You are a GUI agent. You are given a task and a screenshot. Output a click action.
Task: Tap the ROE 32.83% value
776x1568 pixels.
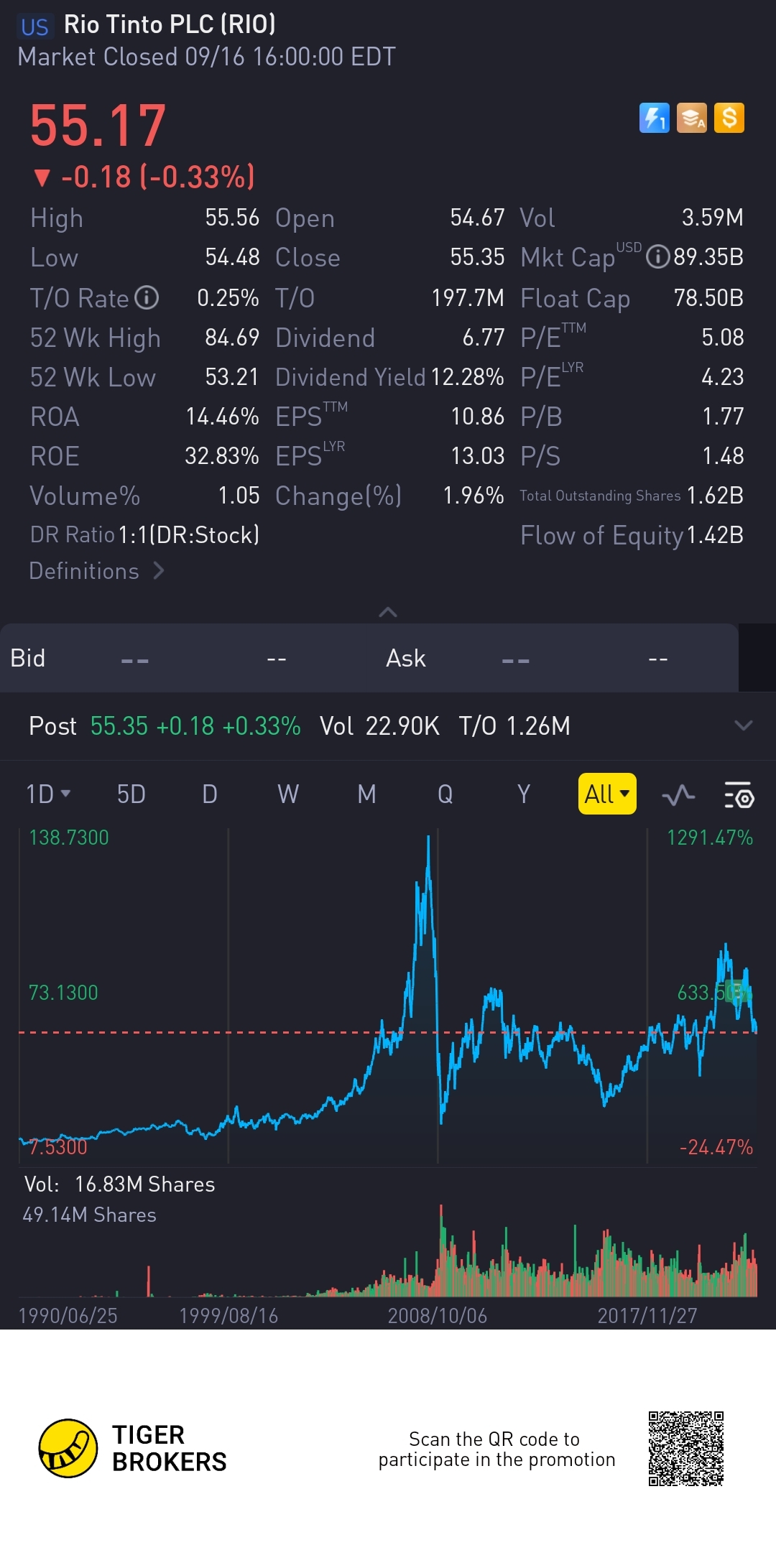click(222, 455)
